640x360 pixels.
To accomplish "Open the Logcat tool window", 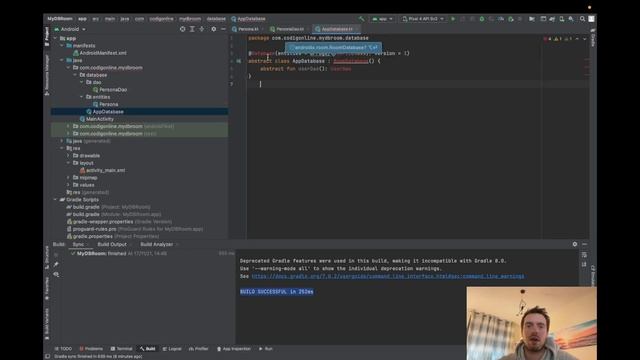I will 172,349.
